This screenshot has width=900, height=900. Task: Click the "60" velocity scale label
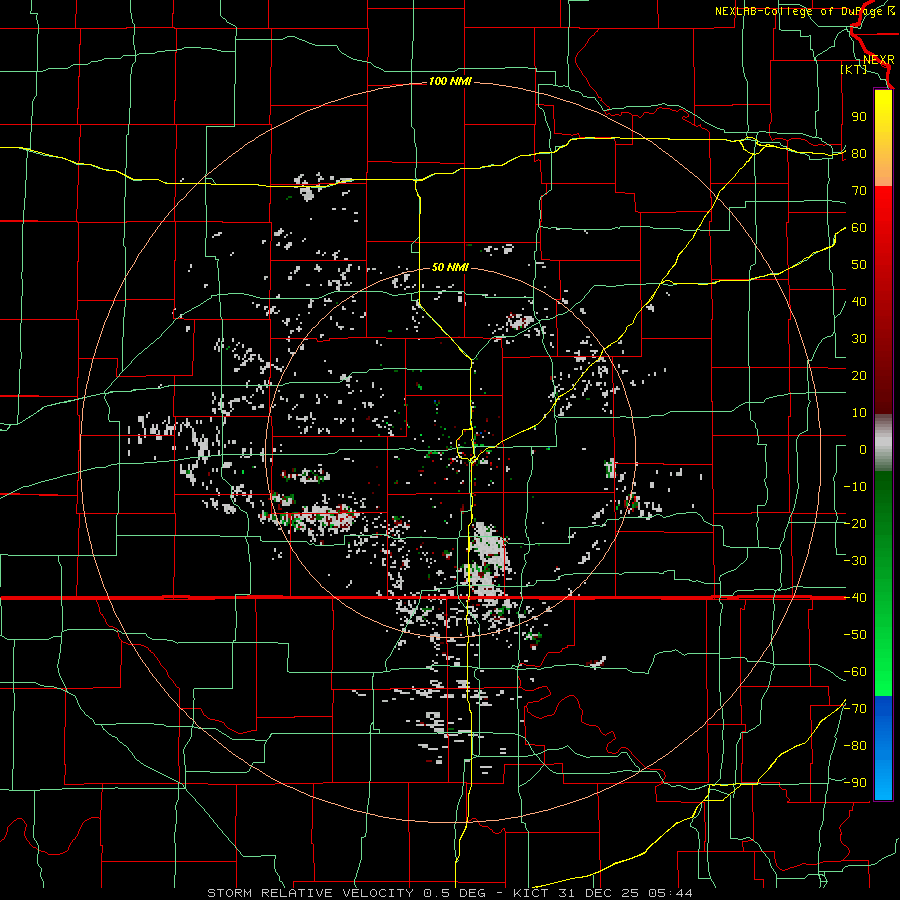tap(859, 228)
